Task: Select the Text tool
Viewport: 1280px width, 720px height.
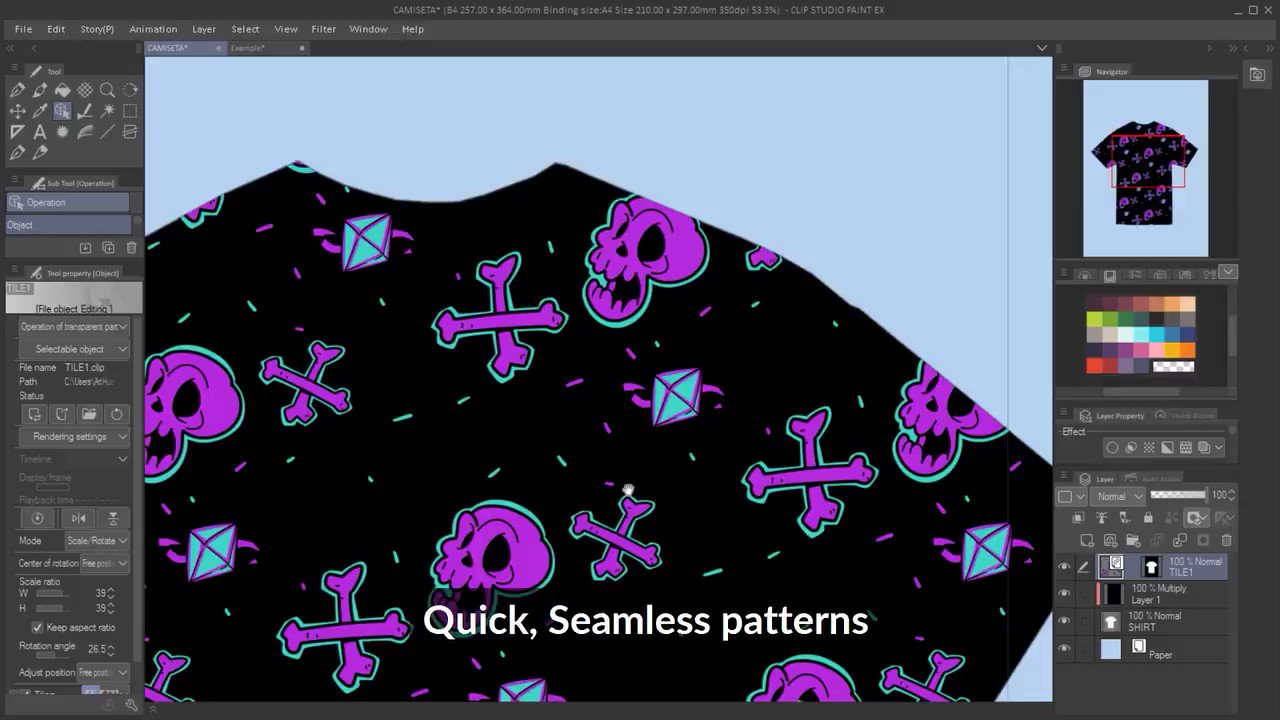Action: point(40,132)
